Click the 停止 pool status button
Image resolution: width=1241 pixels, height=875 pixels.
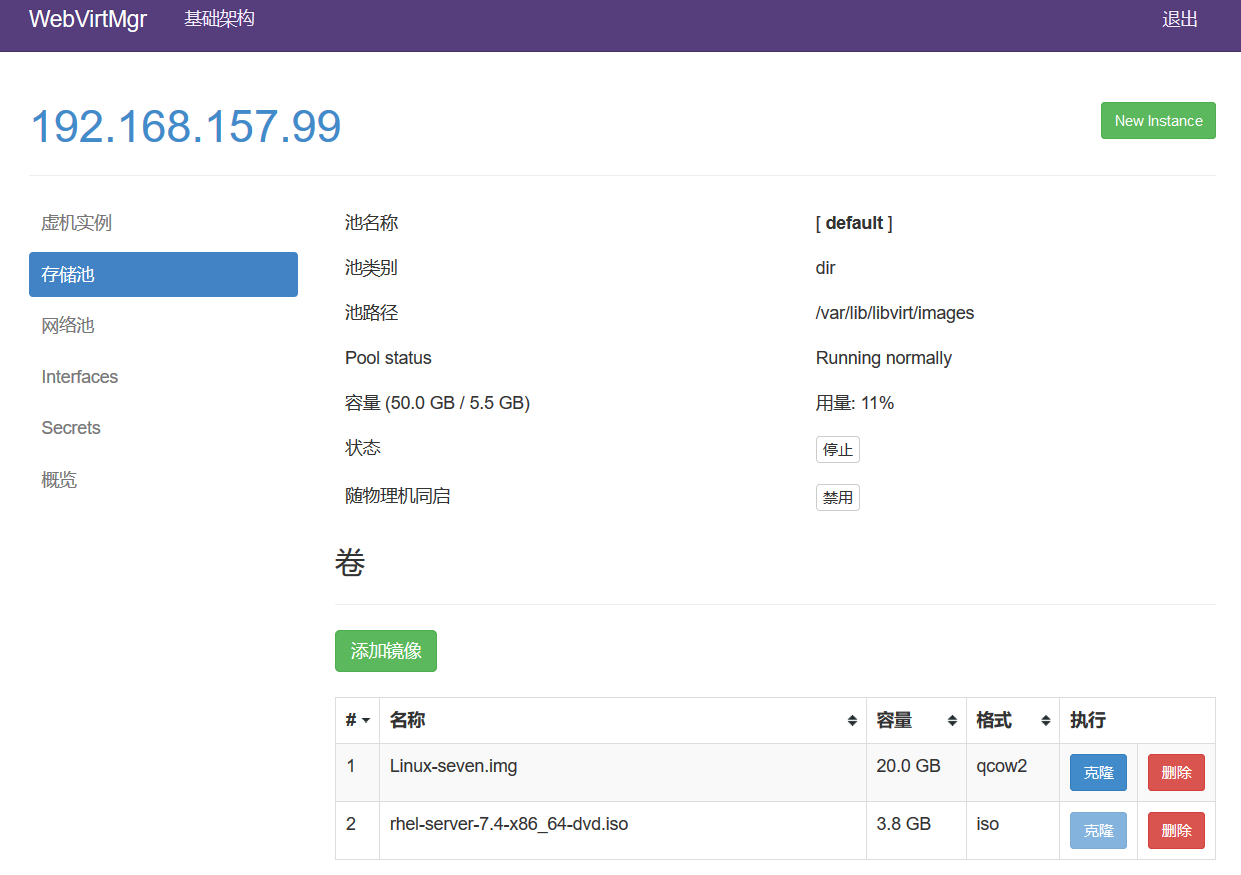coord(838,450)
